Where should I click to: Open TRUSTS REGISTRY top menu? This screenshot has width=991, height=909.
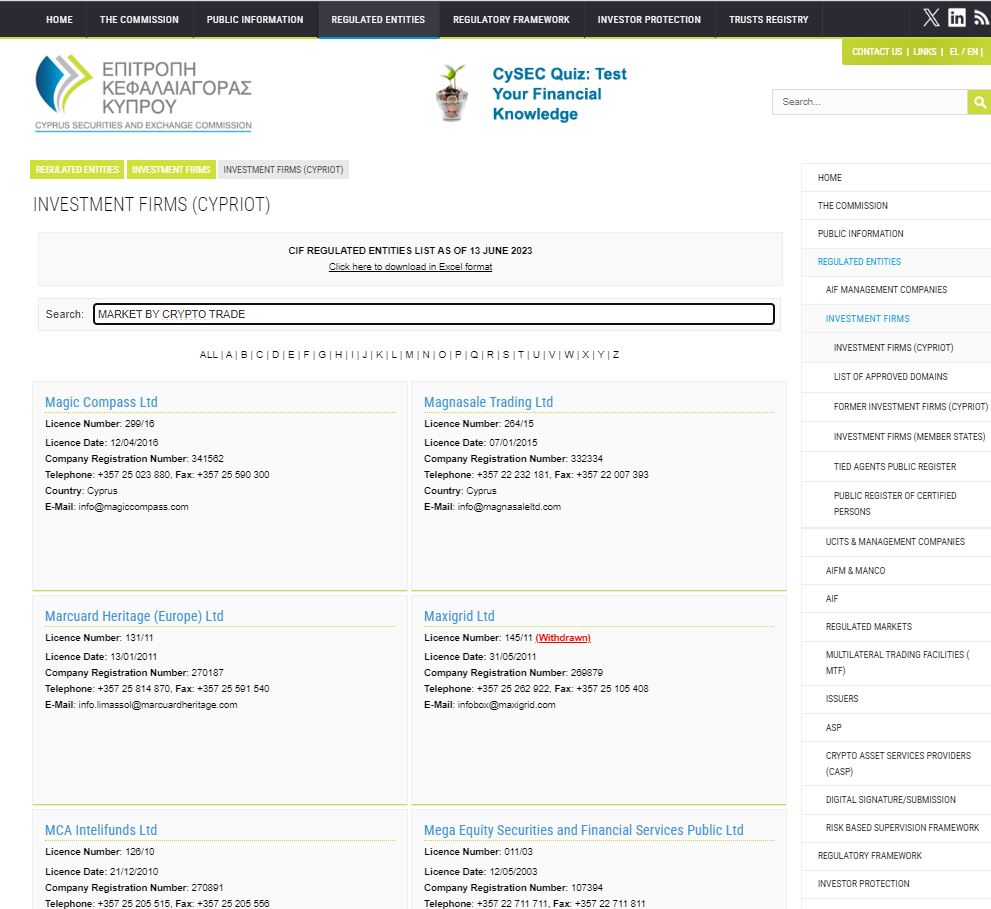click(769, 20)
